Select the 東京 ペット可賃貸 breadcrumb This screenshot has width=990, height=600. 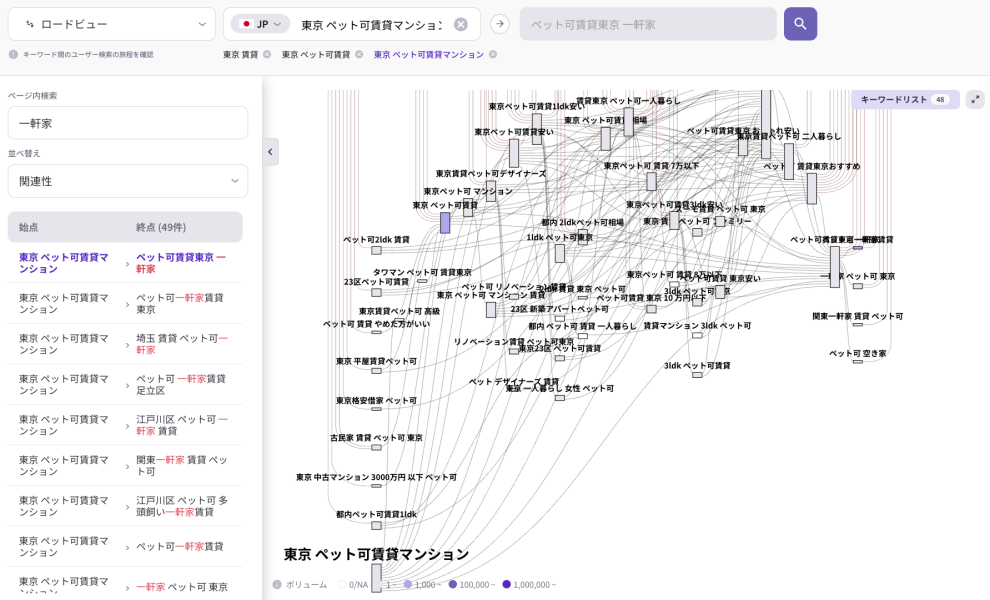316,55
